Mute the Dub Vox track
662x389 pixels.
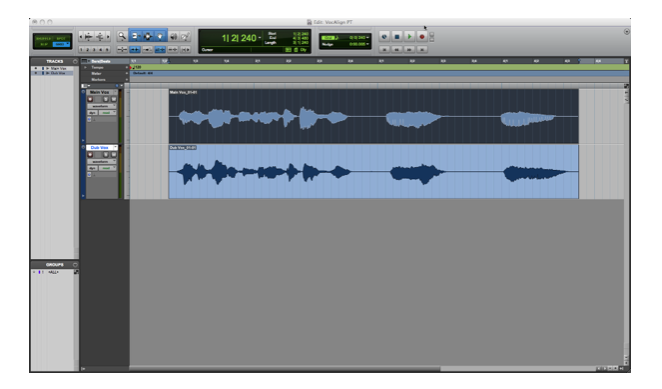[x=113, y=155]
